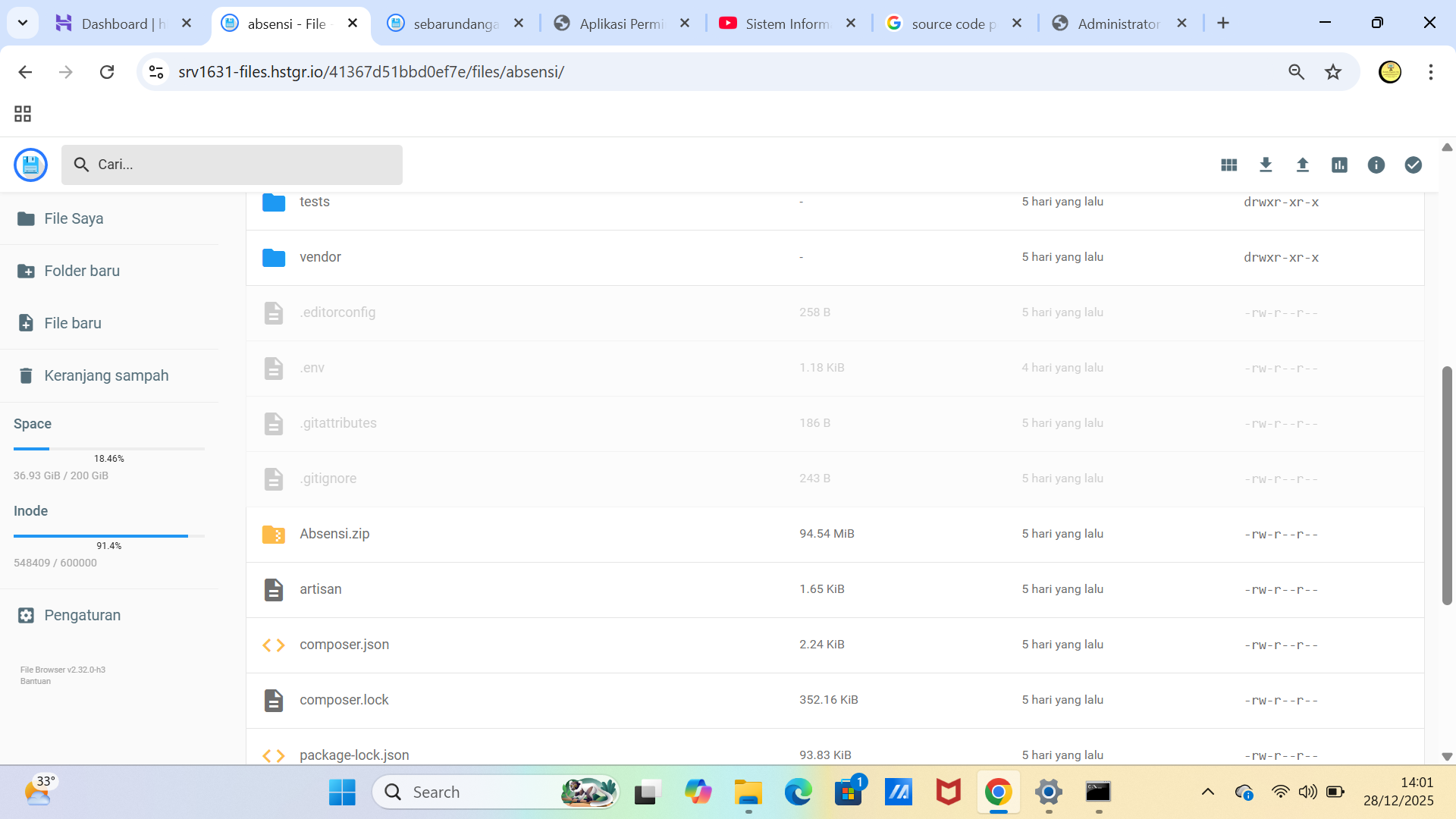Toggle multiple selection checkmark icon

pyautogui.click(x=1413, y=165)
